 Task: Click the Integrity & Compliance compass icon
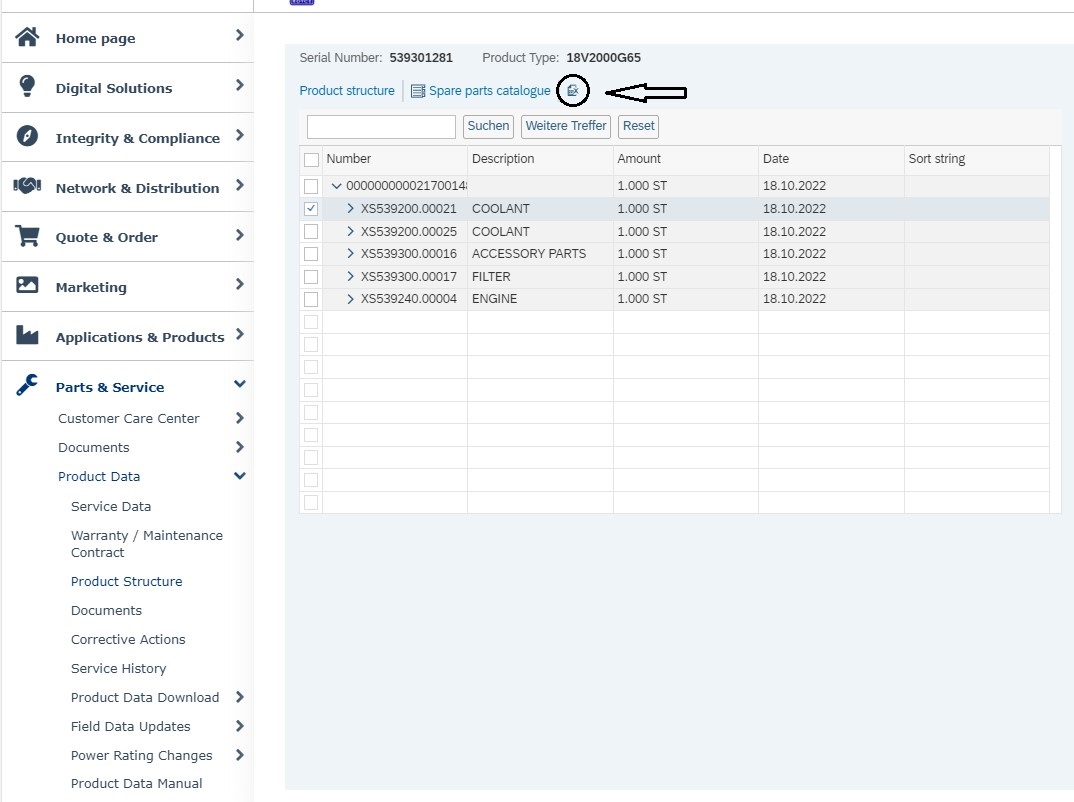(27, 136)
